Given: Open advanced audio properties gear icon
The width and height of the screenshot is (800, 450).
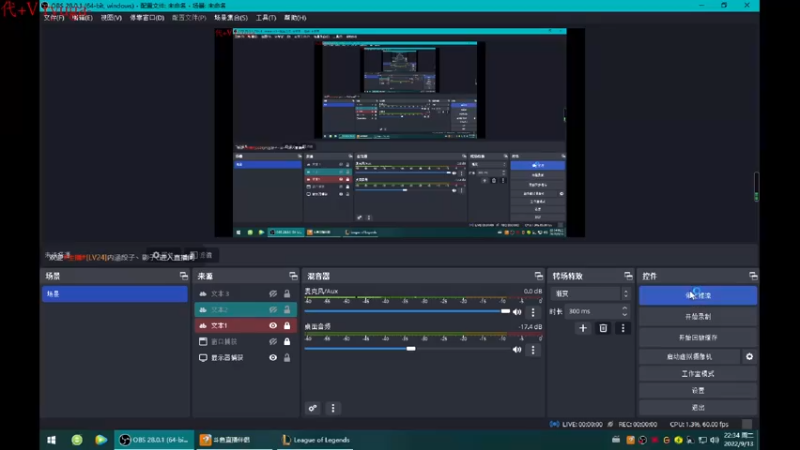Looking at the screenshot, I should coord(313,408).
